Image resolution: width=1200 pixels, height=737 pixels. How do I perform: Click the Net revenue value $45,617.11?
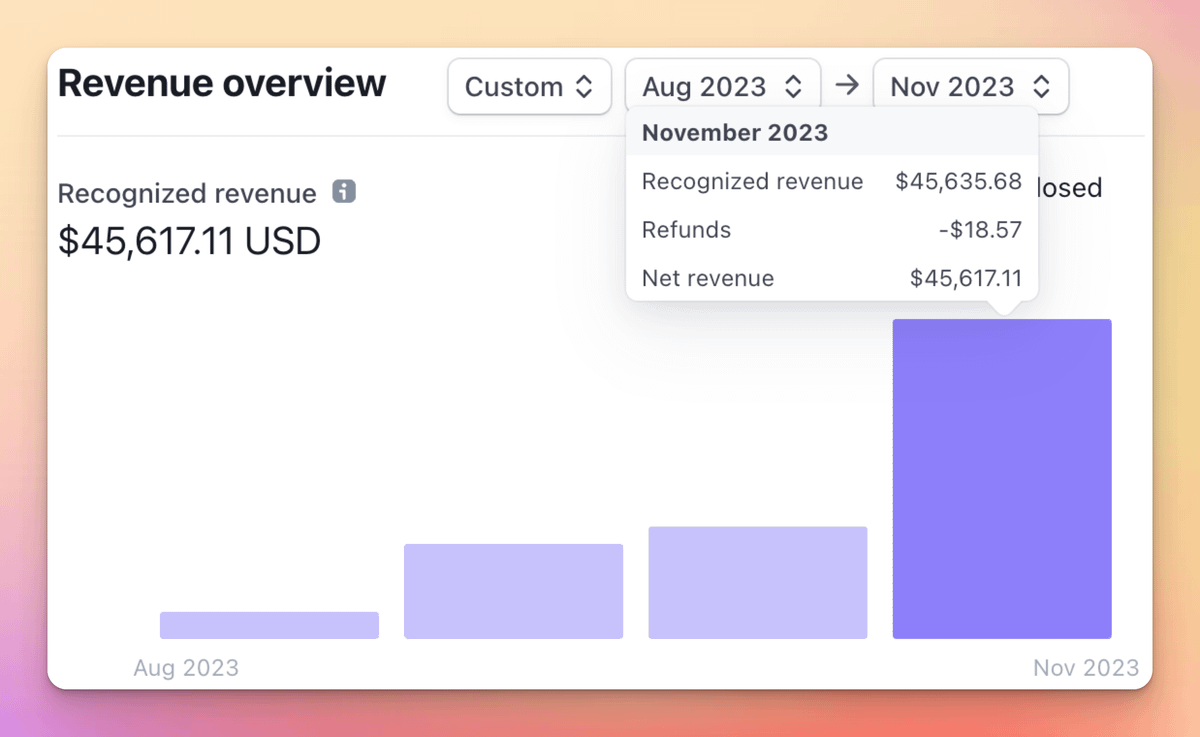click(966, 278)
